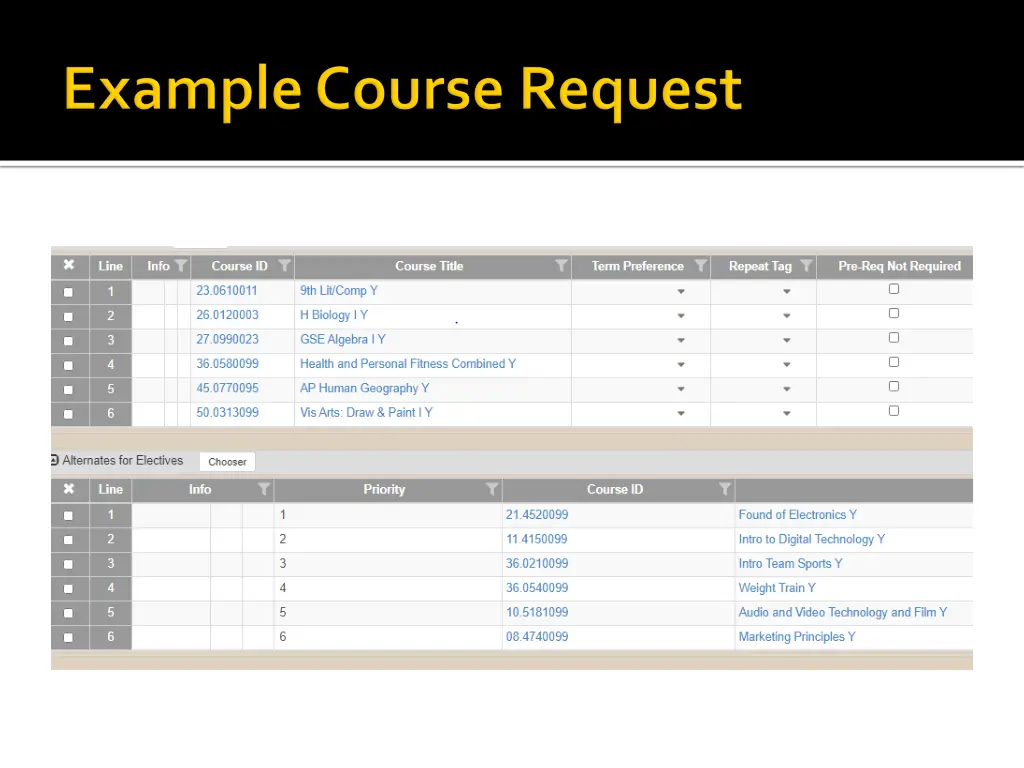Open Repeat Tag dropdown for Vis Arts row
Image resolution: width=1024 pixels, height=768 pixels.
click(x=786, y=413)
